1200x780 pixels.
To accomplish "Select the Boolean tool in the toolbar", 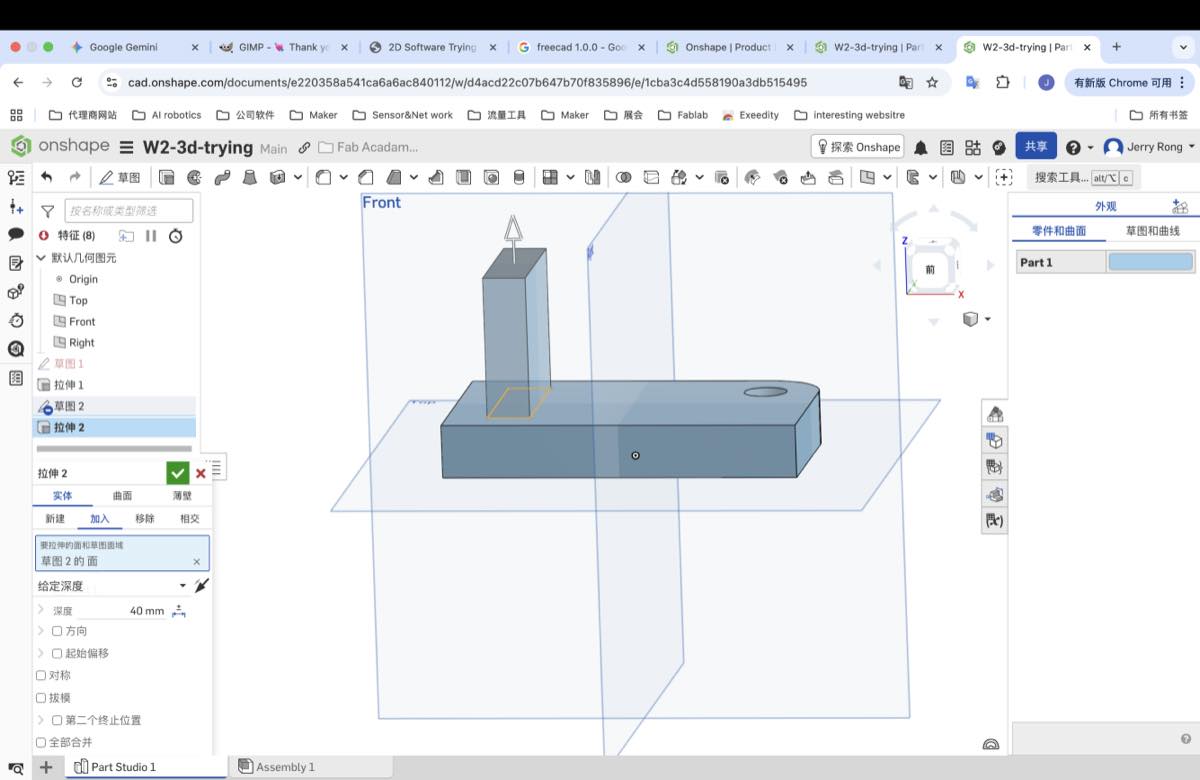I will point(623,177).
